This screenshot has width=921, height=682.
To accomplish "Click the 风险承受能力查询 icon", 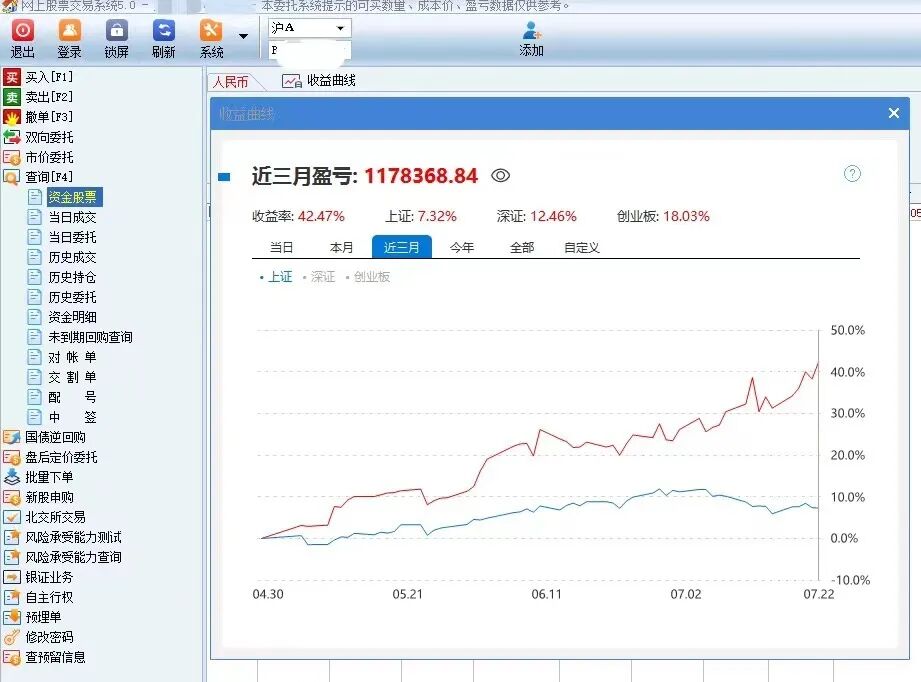I will pyautogui.click(x=12, y=557).
